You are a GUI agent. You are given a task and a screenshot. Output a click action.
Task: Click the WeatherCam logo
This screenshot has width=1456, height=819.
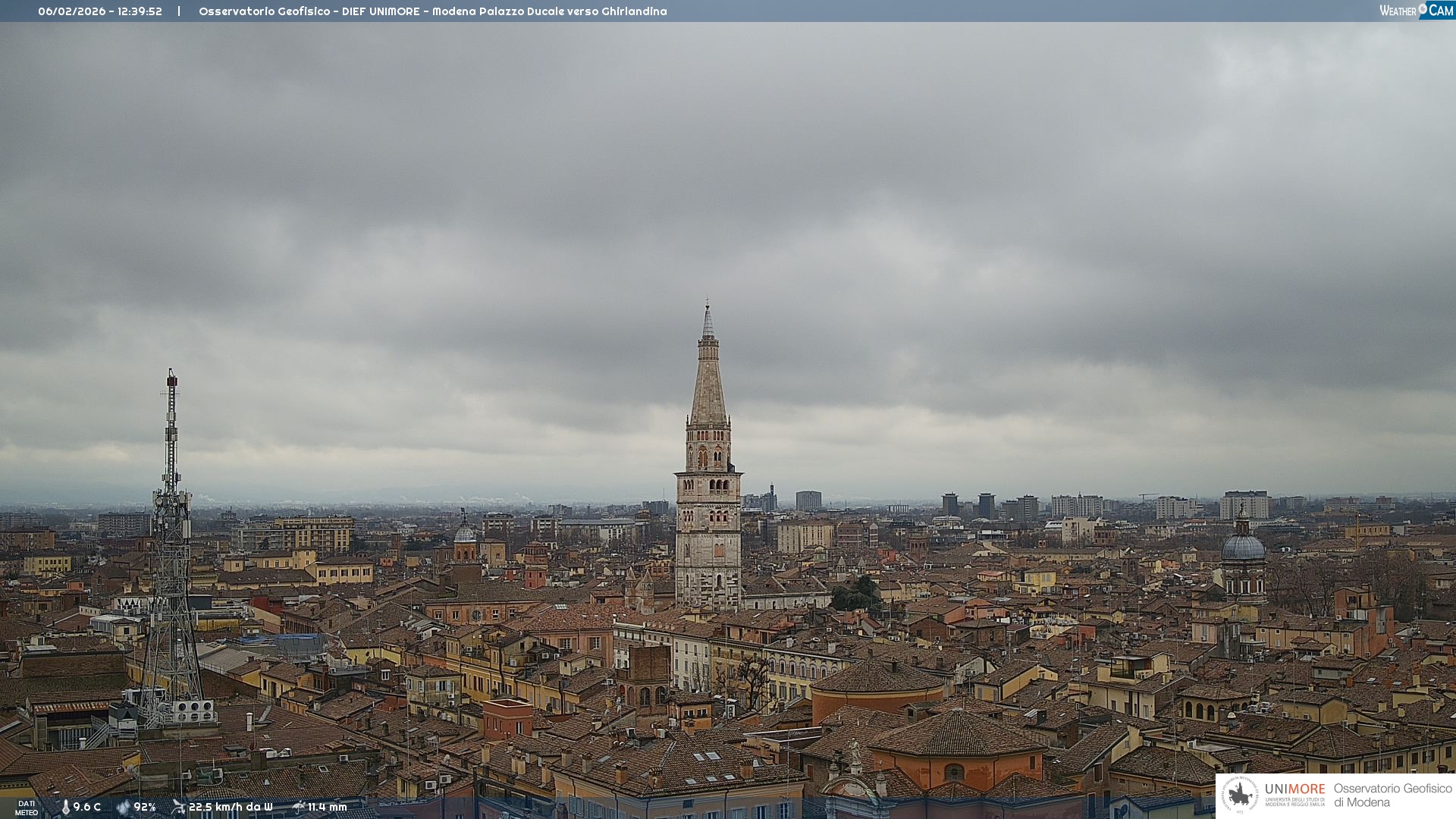click(1416, 11)
